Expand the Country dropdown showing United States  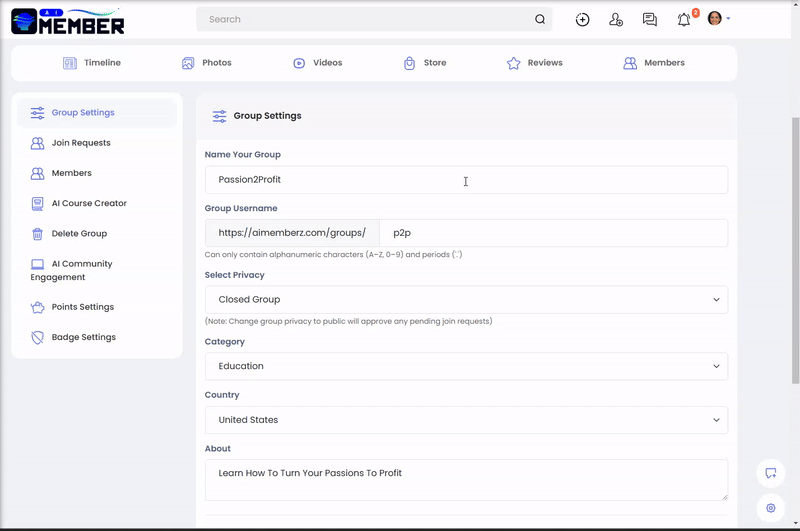(x=466, y=420)
